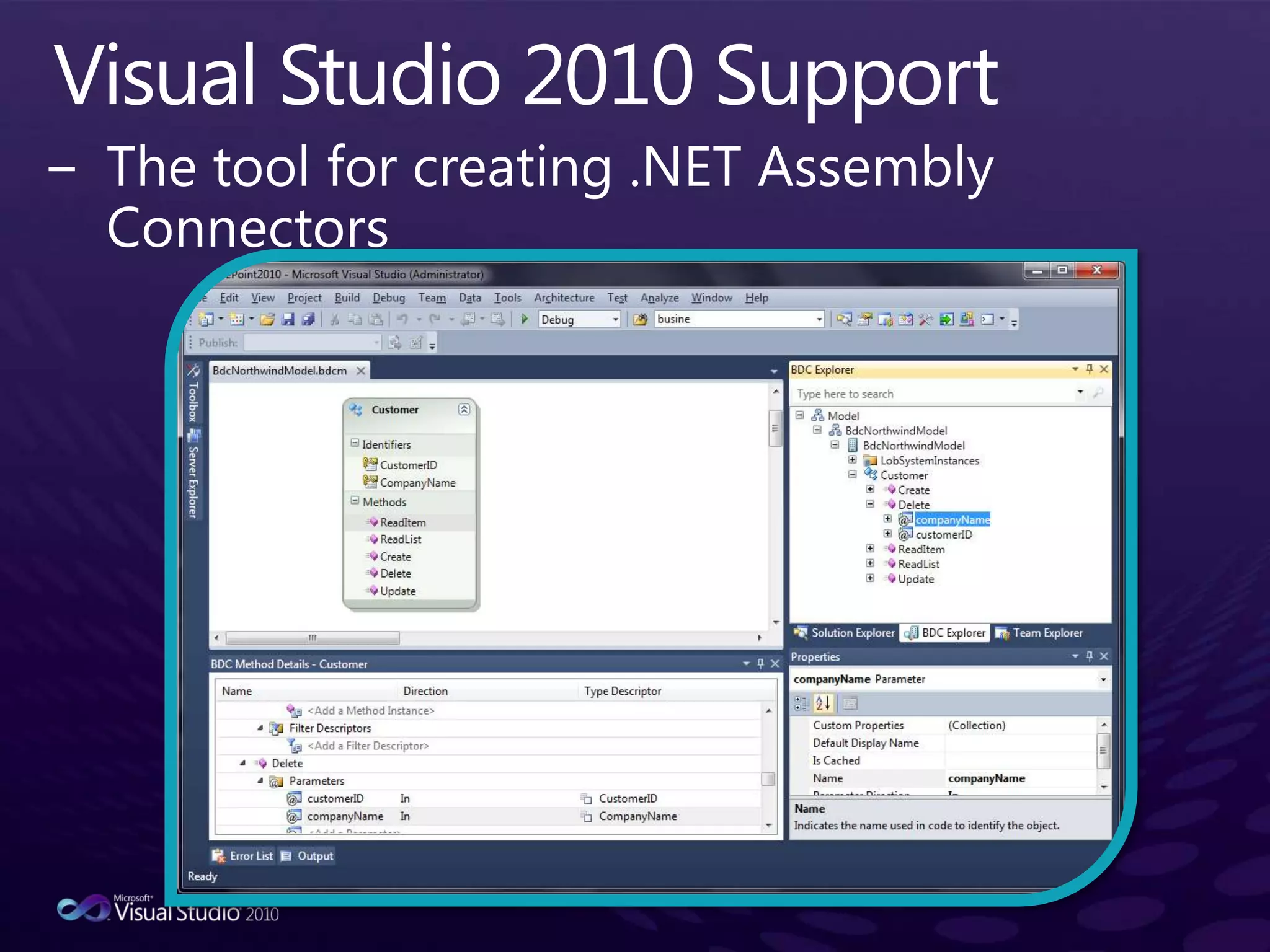Collapse the Identifiers section in Customer entity
Screen dimensions: 1270x952
(x=355, y=443)
